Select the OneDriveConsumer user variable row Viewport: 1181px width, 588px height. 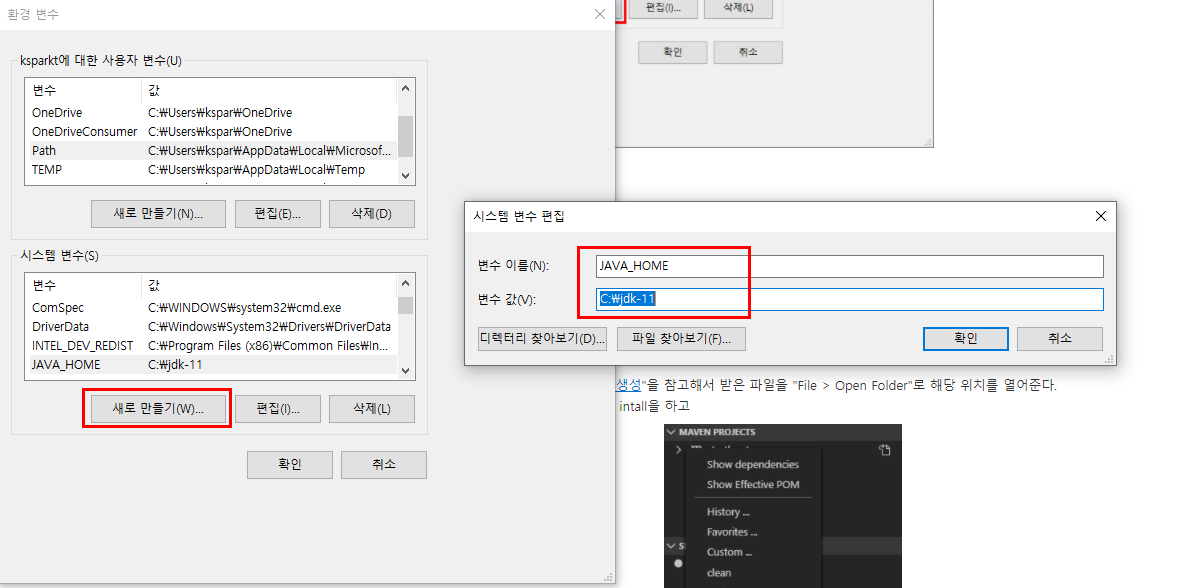pos(211,132)
